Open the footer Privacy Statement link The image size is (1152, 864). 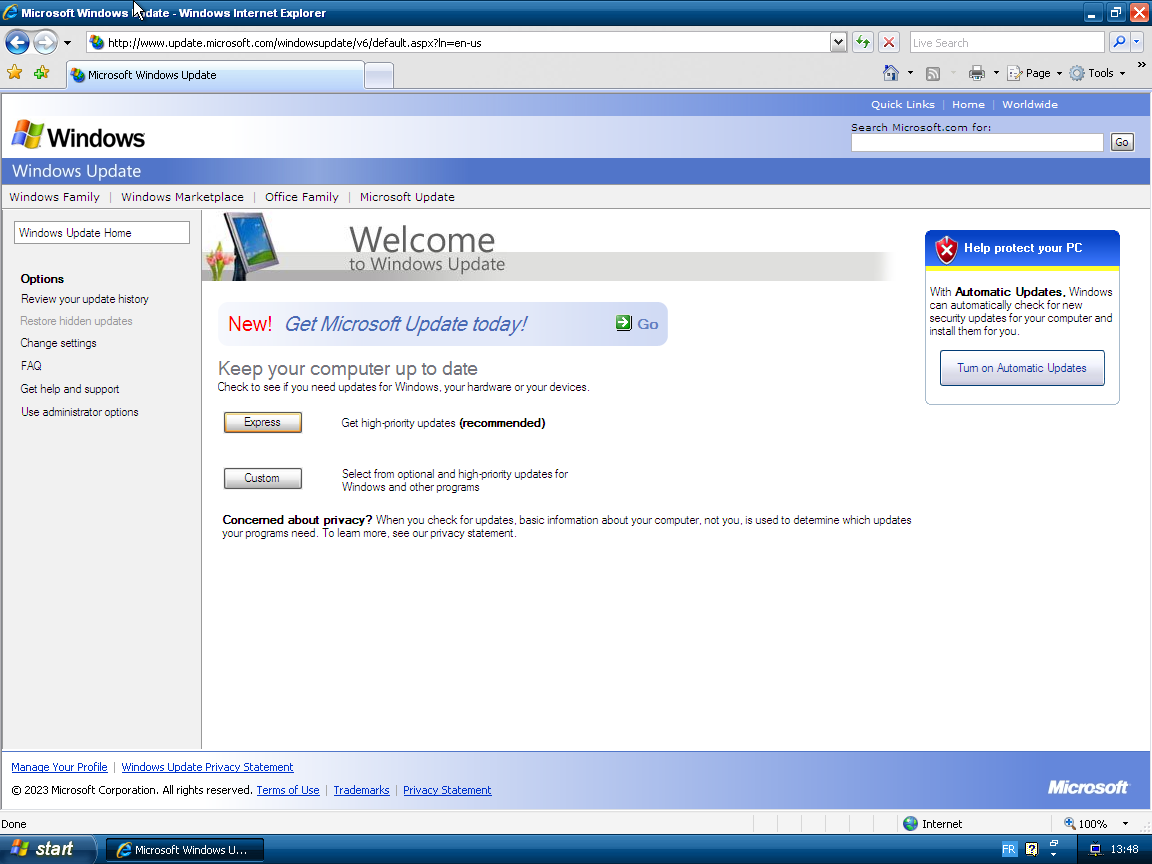coord(447,791)
